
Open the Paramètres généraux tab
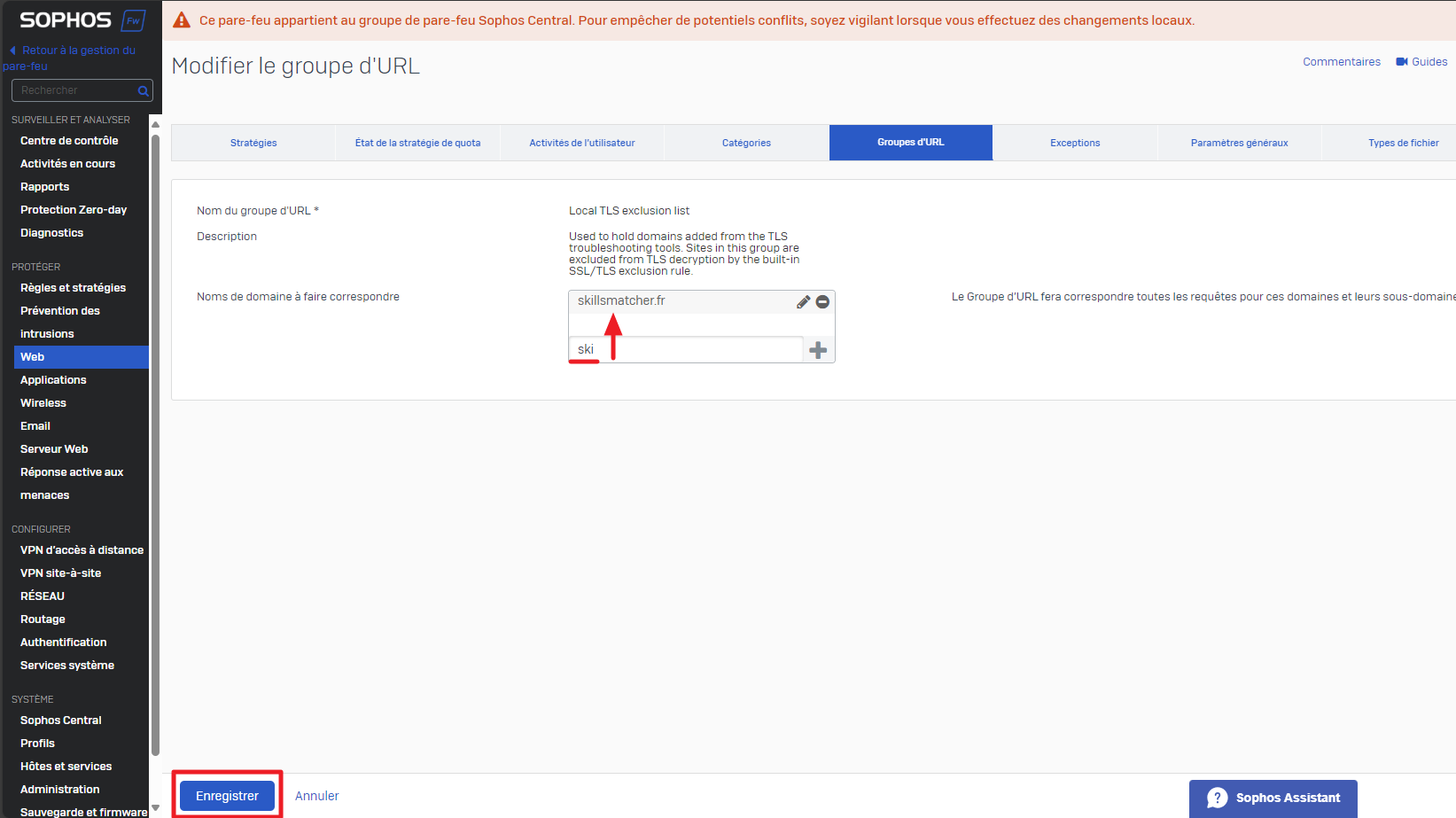tap(1240, 143)
